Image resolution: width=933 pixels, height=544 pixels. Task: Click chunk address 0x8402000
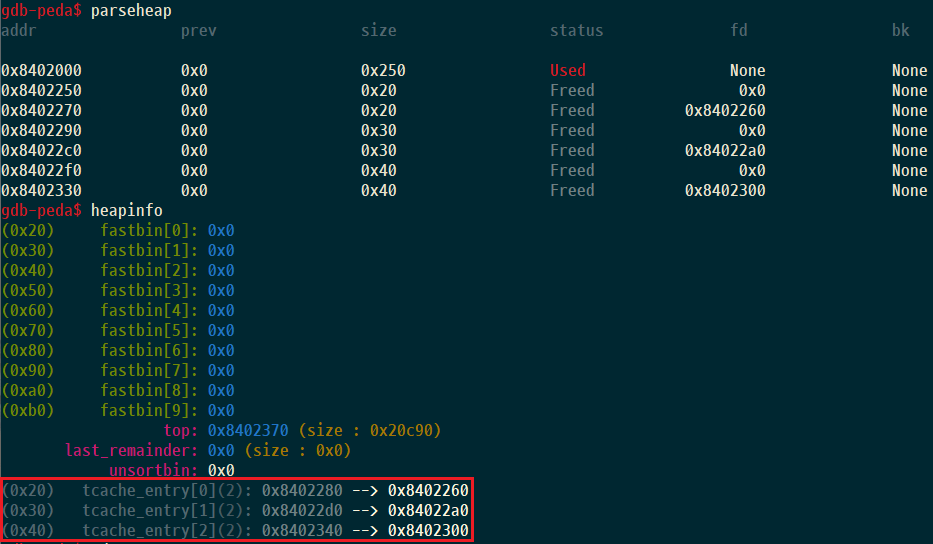pyautogui.click(x=42, y=71)
